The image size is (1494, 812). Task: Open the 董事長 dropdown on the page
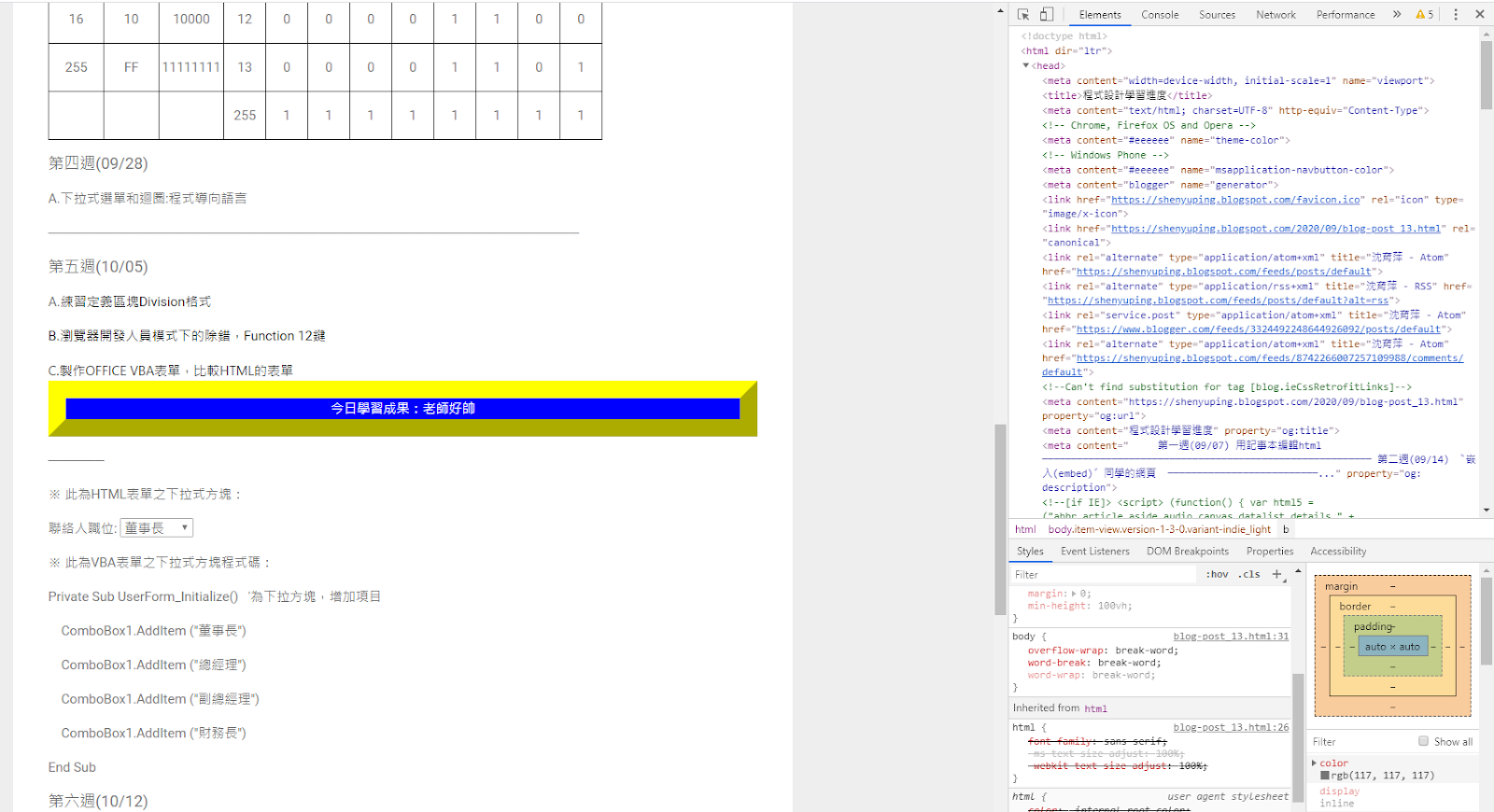click(x=157, y=528)
